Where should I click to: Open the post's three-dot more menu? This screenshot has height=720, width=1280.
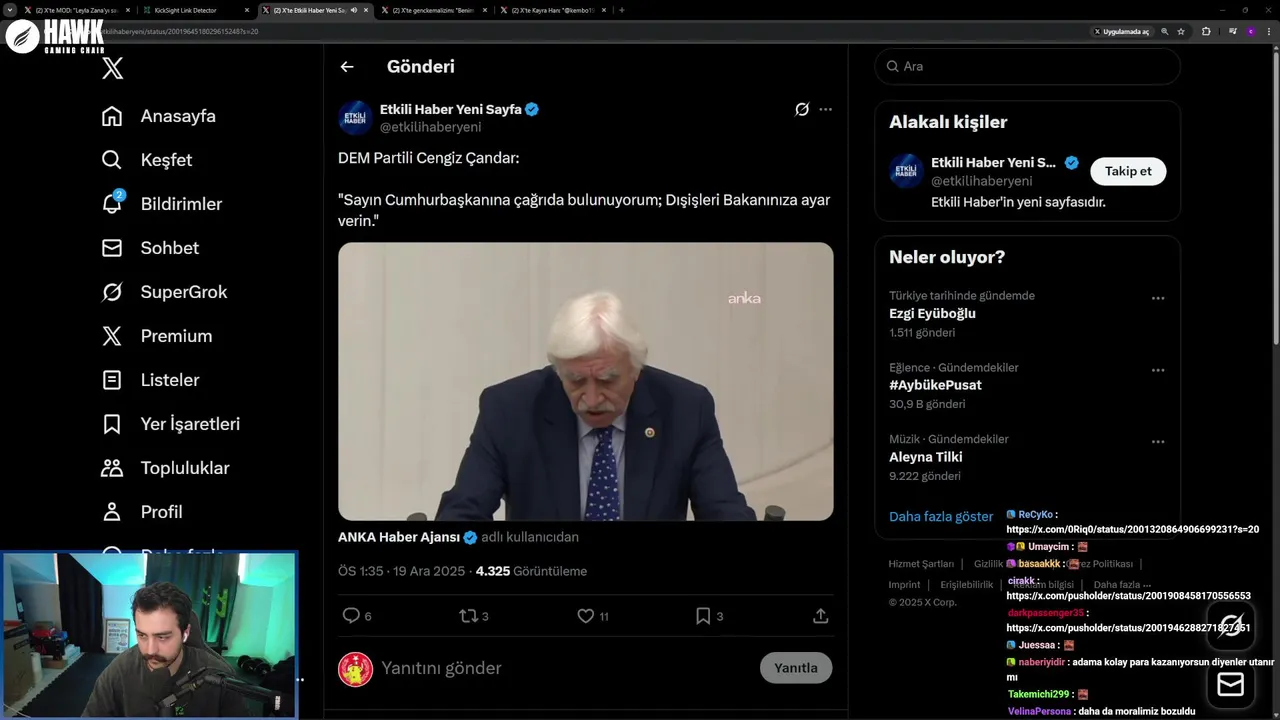click(825, 109)
